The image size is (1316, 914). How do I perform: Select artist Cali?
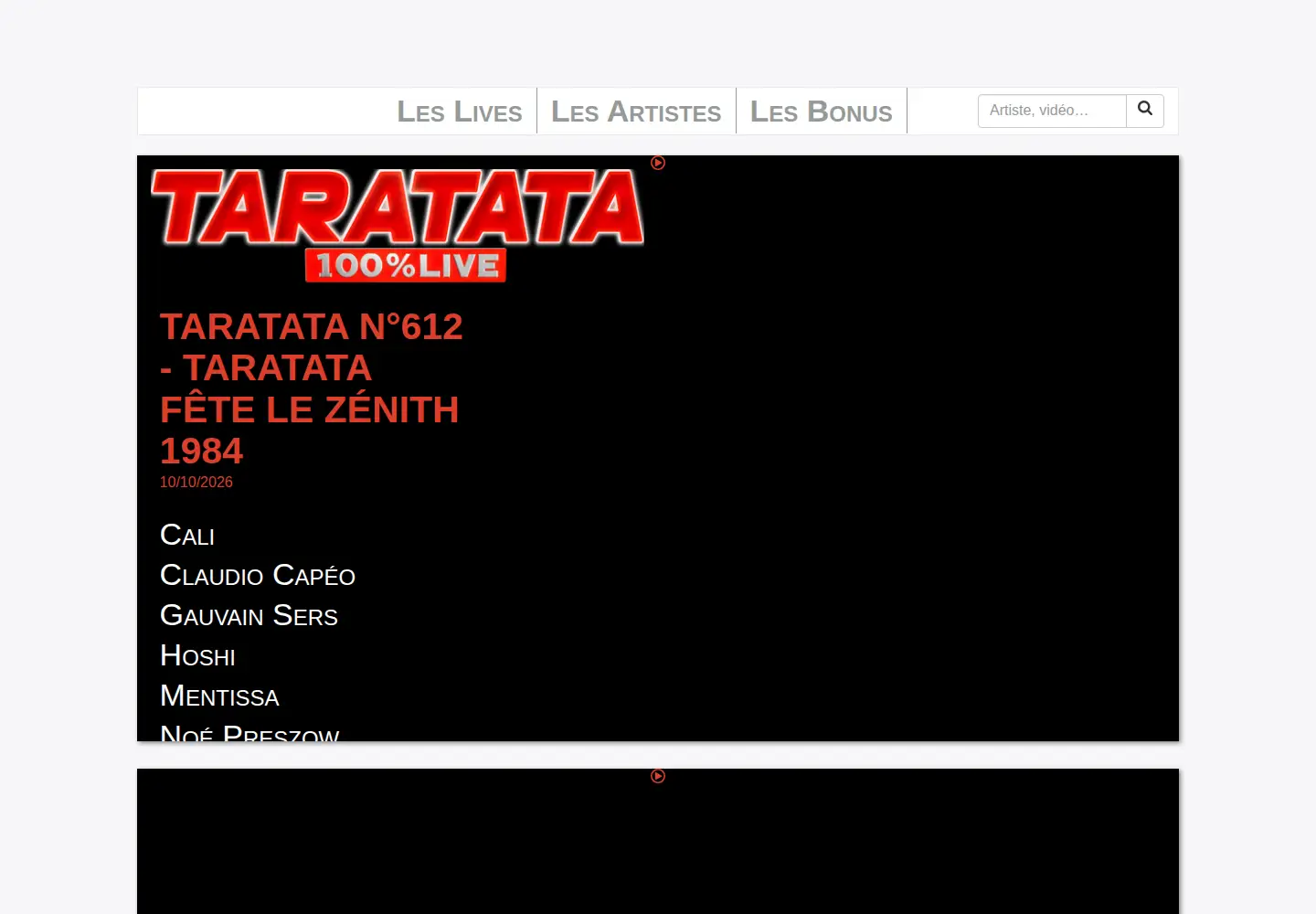187,535
